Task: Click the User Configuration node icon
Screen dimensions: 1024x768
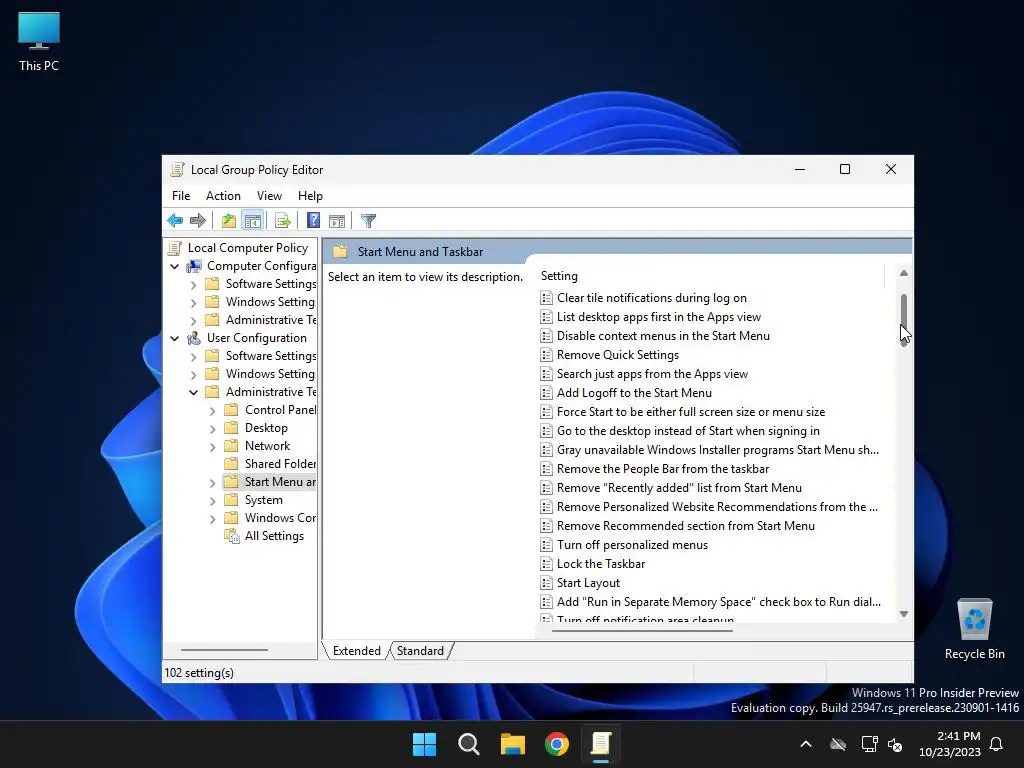Action: 194,338
